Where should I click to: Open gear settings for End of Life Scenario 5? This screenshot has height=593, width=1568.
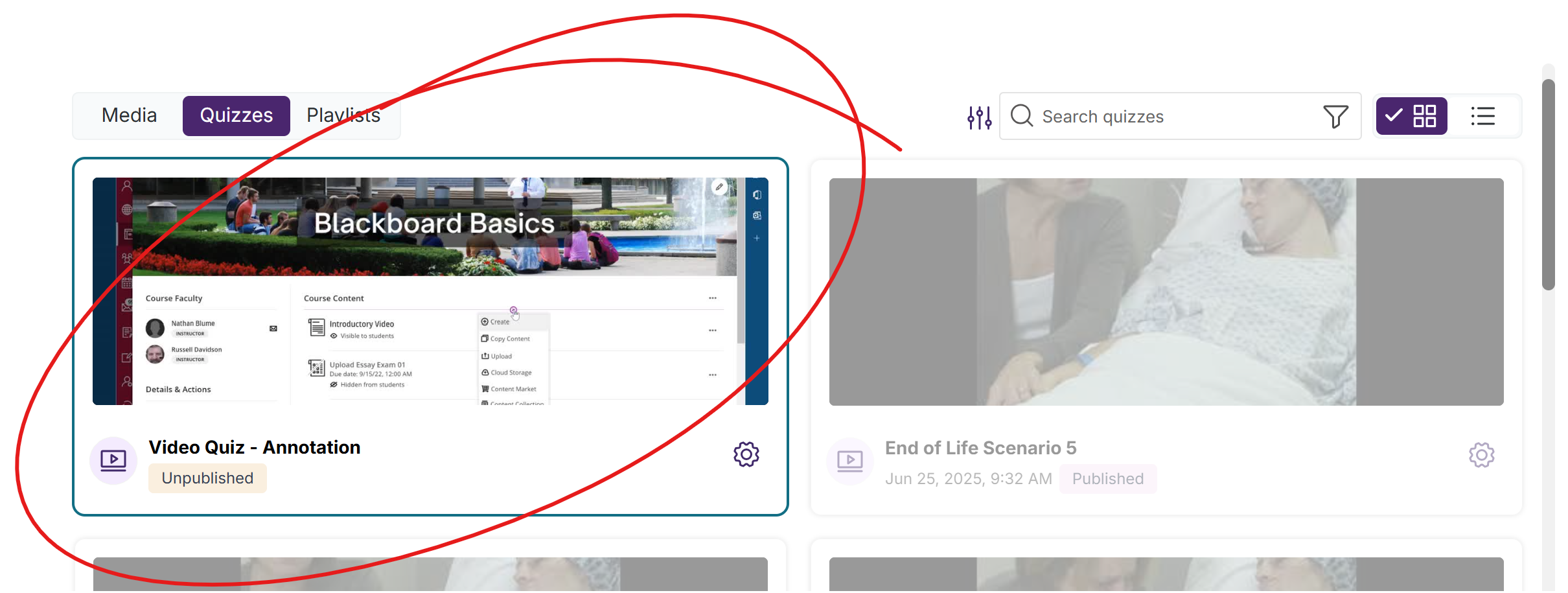[1481, 455]
